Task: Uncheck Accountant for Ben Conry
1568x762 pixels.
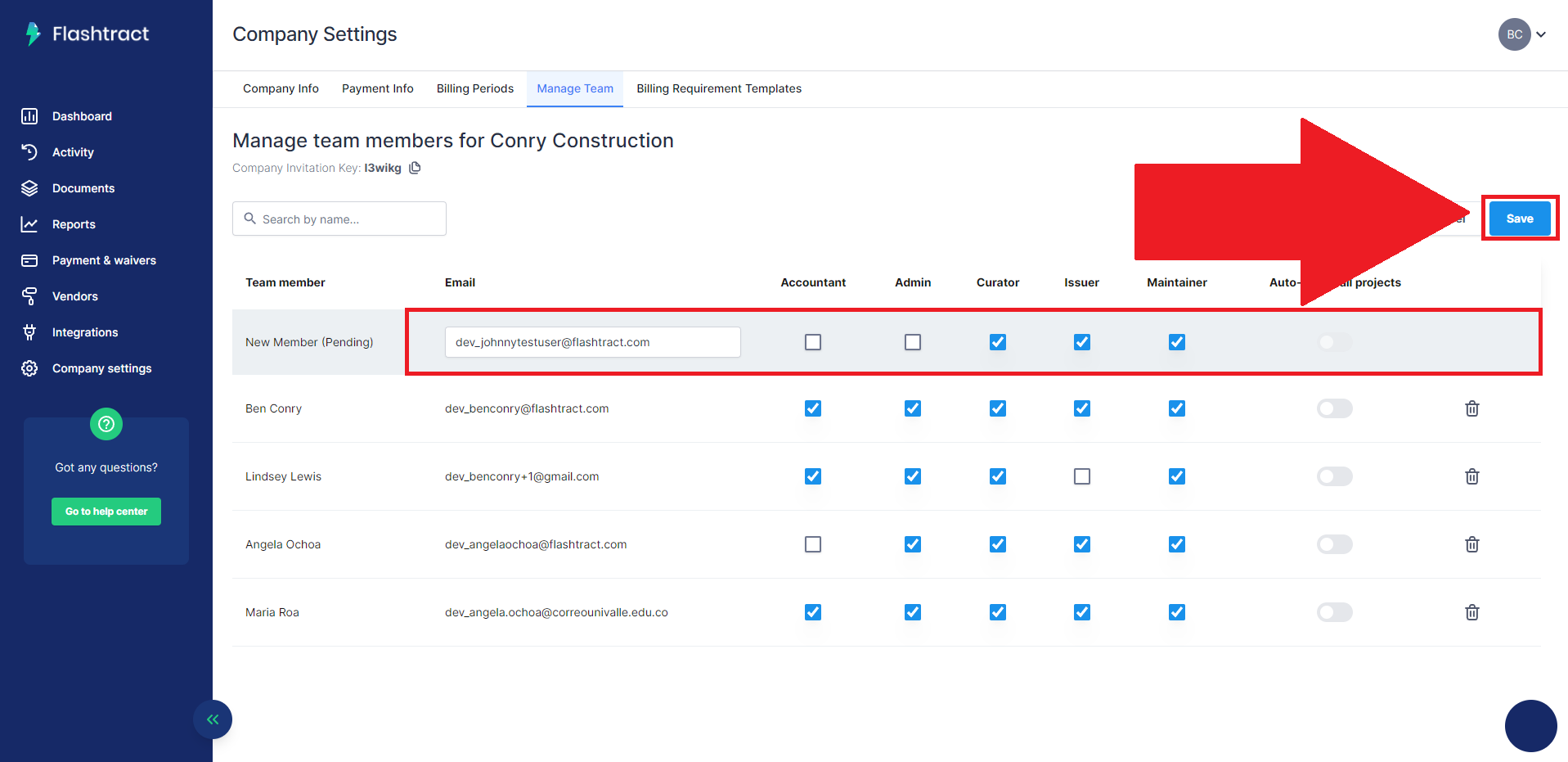Action: pos(813,408)
